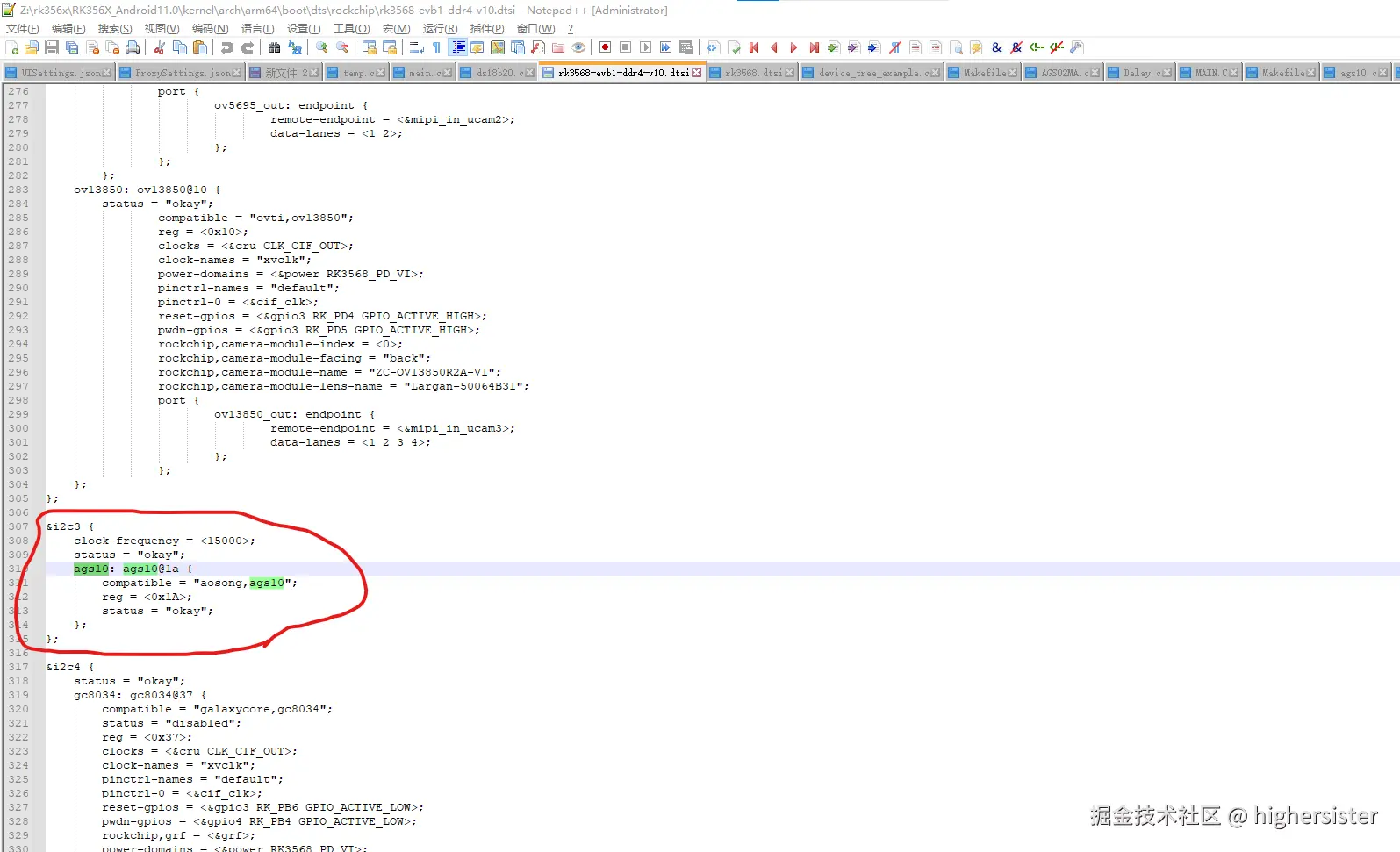The image size is (1400, 852).
Task: Click the red next-arrow plugin icon
Action: [794, 47]
